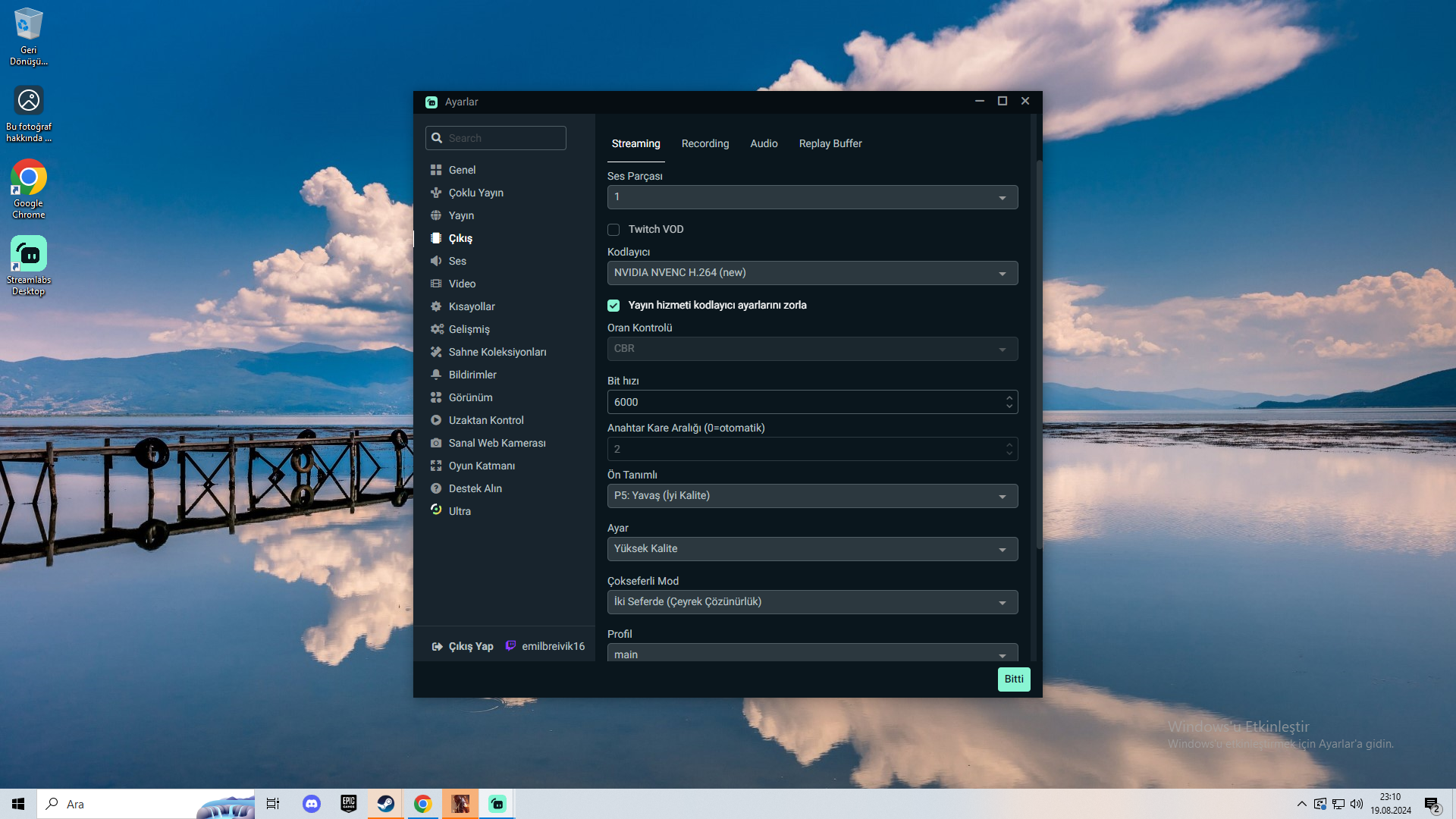This screenshot has height=819, width=1456.
Task: Expand the Çokseferli Mod dropdown
Action: coord(811,602)
